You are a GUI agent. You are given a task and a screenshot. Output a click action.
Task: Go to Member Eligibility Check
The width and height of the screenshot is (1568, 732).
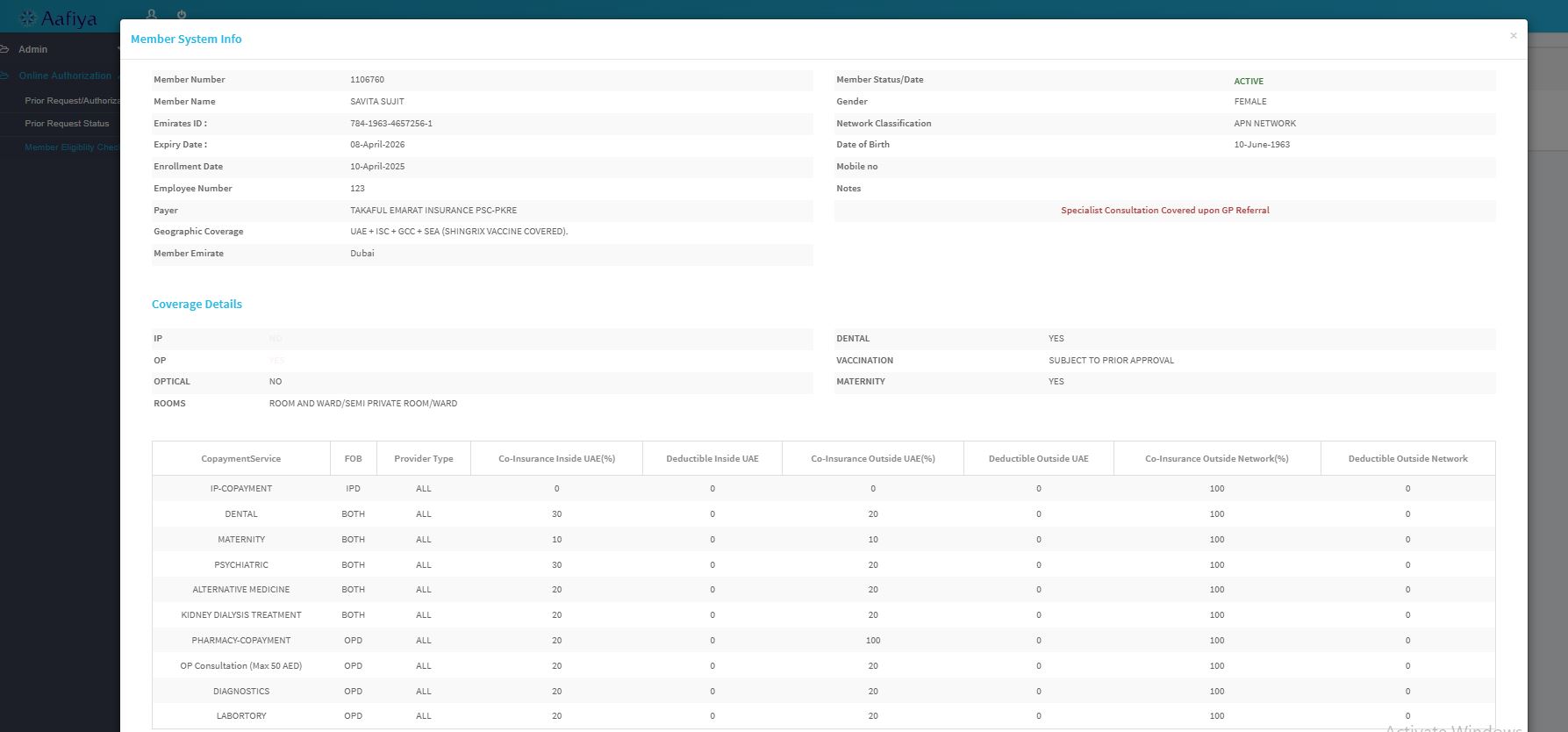(71, 147)
